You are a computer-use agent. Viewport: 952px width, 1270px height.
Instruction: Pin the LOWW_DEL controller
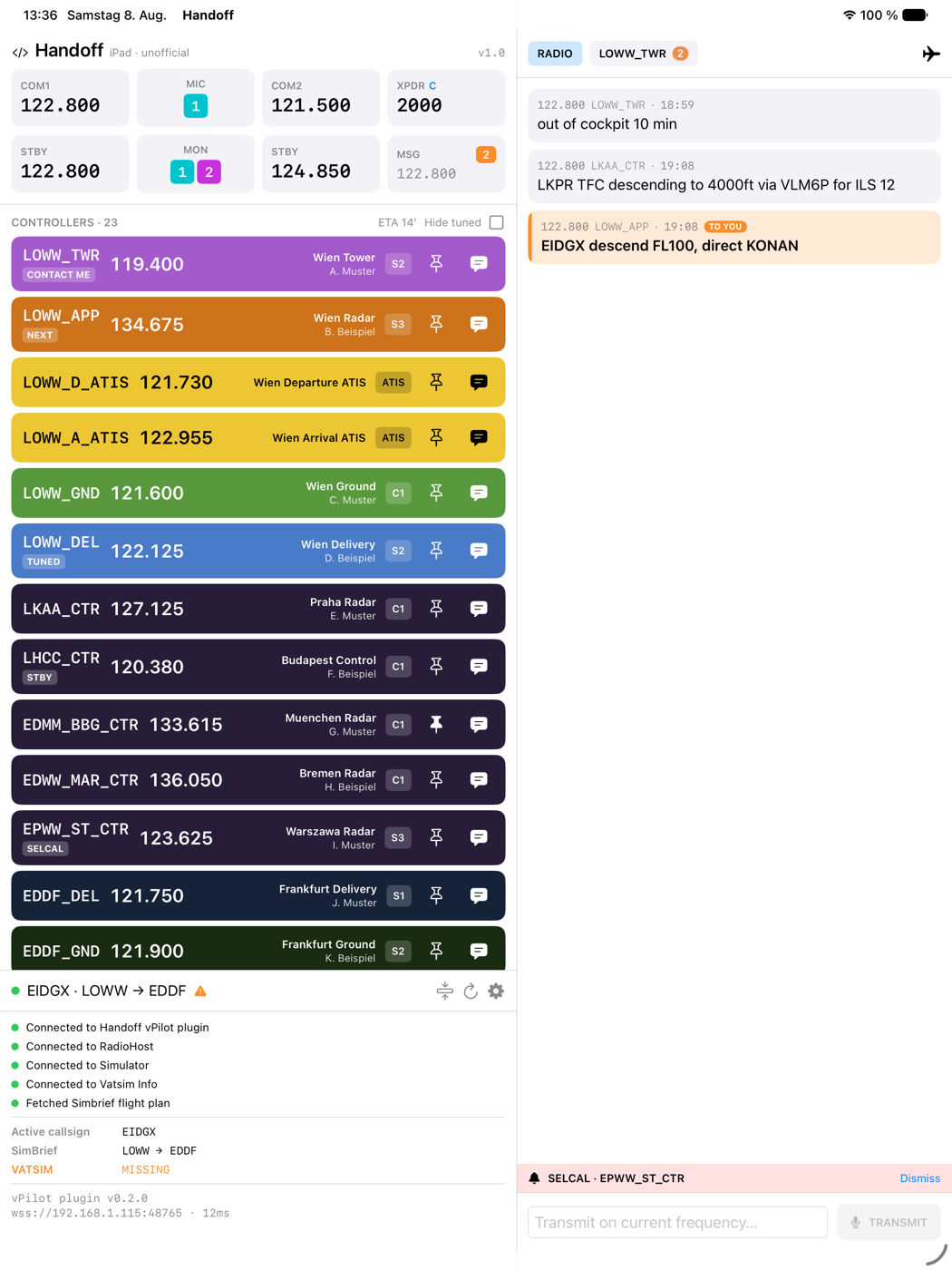436,551
